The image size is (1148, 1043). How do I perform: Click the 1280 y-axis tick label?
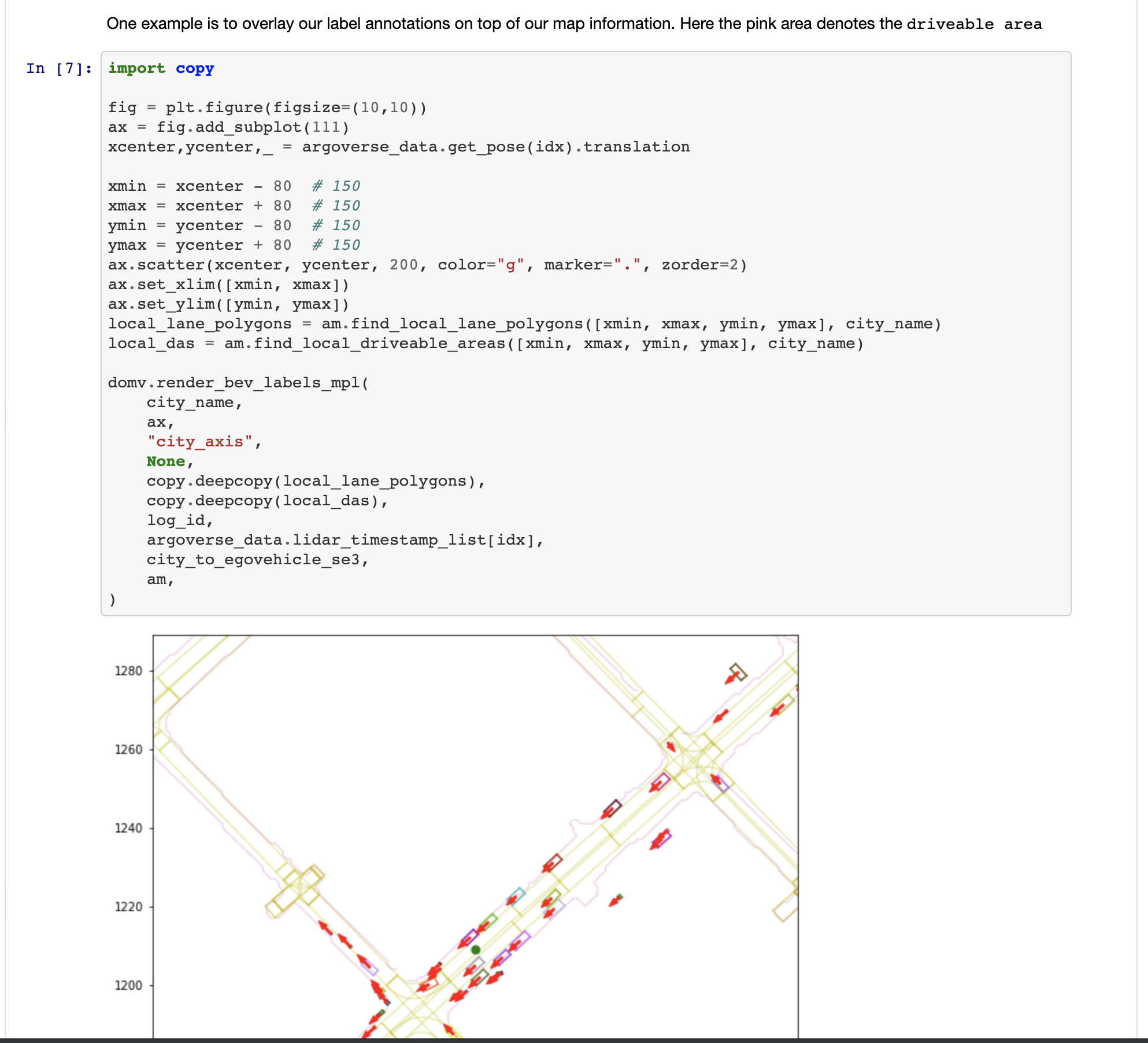pos(128,671)
